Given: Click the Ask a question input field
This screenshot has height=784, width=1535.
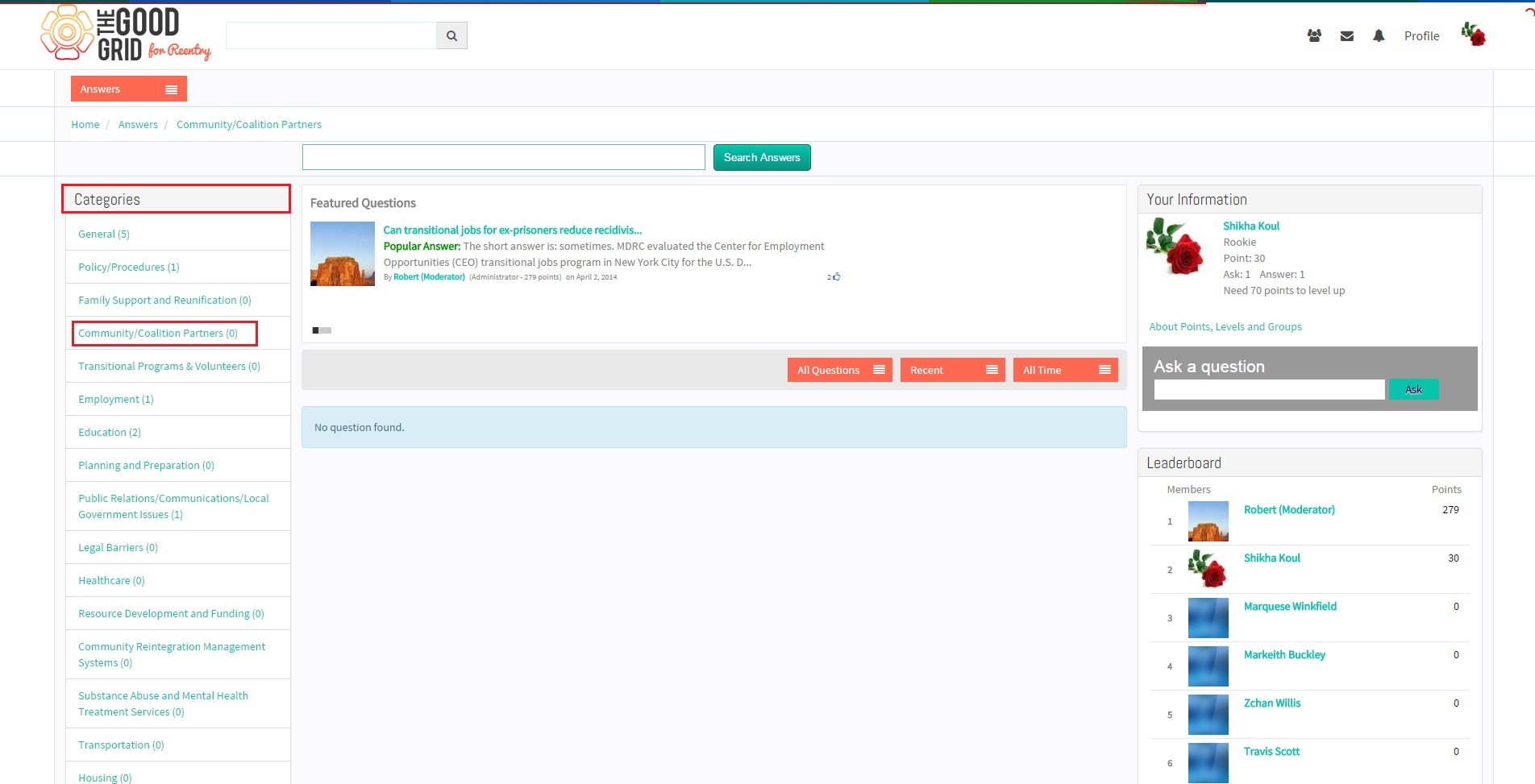Looking at the screenshot, I should [1269, 389].
